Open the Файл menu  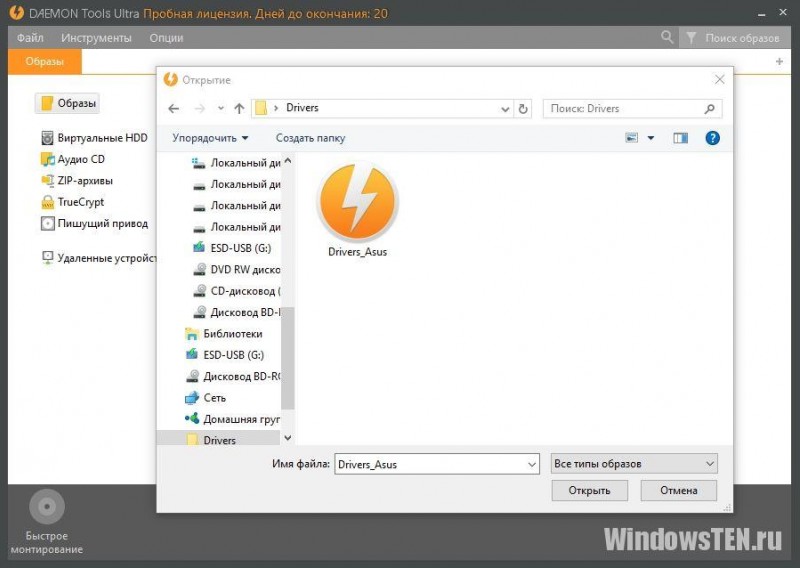(30, 38)
